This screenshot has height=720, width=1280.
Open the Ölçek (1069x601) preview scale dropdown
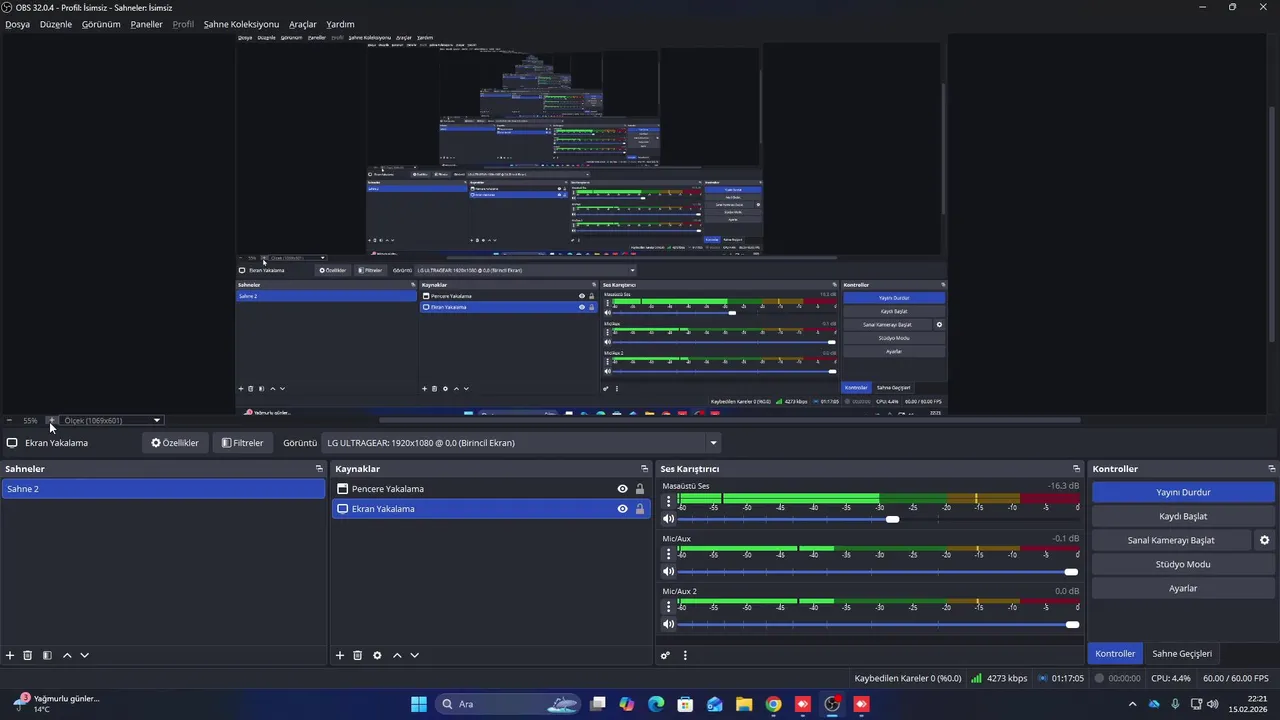point(111,420)
